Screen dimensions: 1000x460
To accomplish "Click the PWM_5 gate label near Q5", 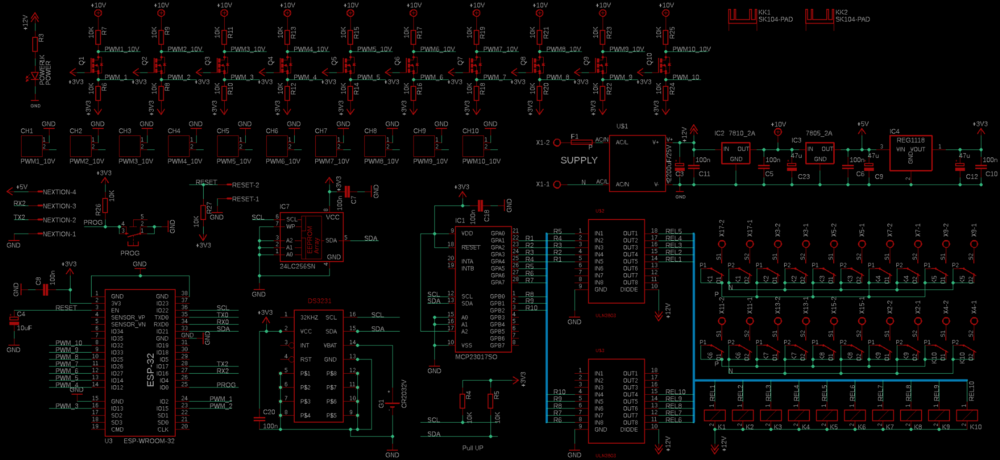I will pos(367,77).
